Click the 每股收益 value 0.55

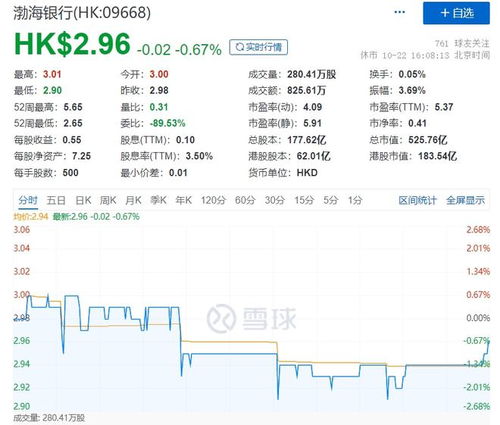coord(72,140)
